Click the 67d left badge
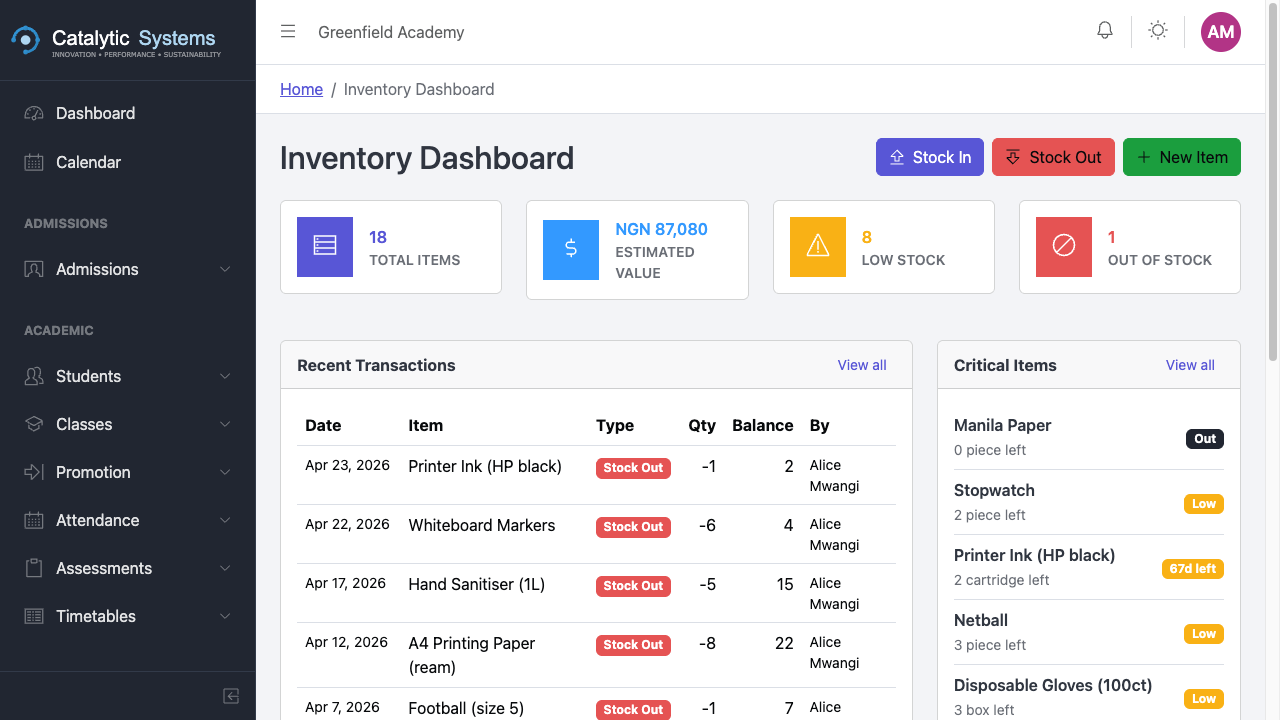This screenshot has height=720, width=1280. coord(1193,569)
